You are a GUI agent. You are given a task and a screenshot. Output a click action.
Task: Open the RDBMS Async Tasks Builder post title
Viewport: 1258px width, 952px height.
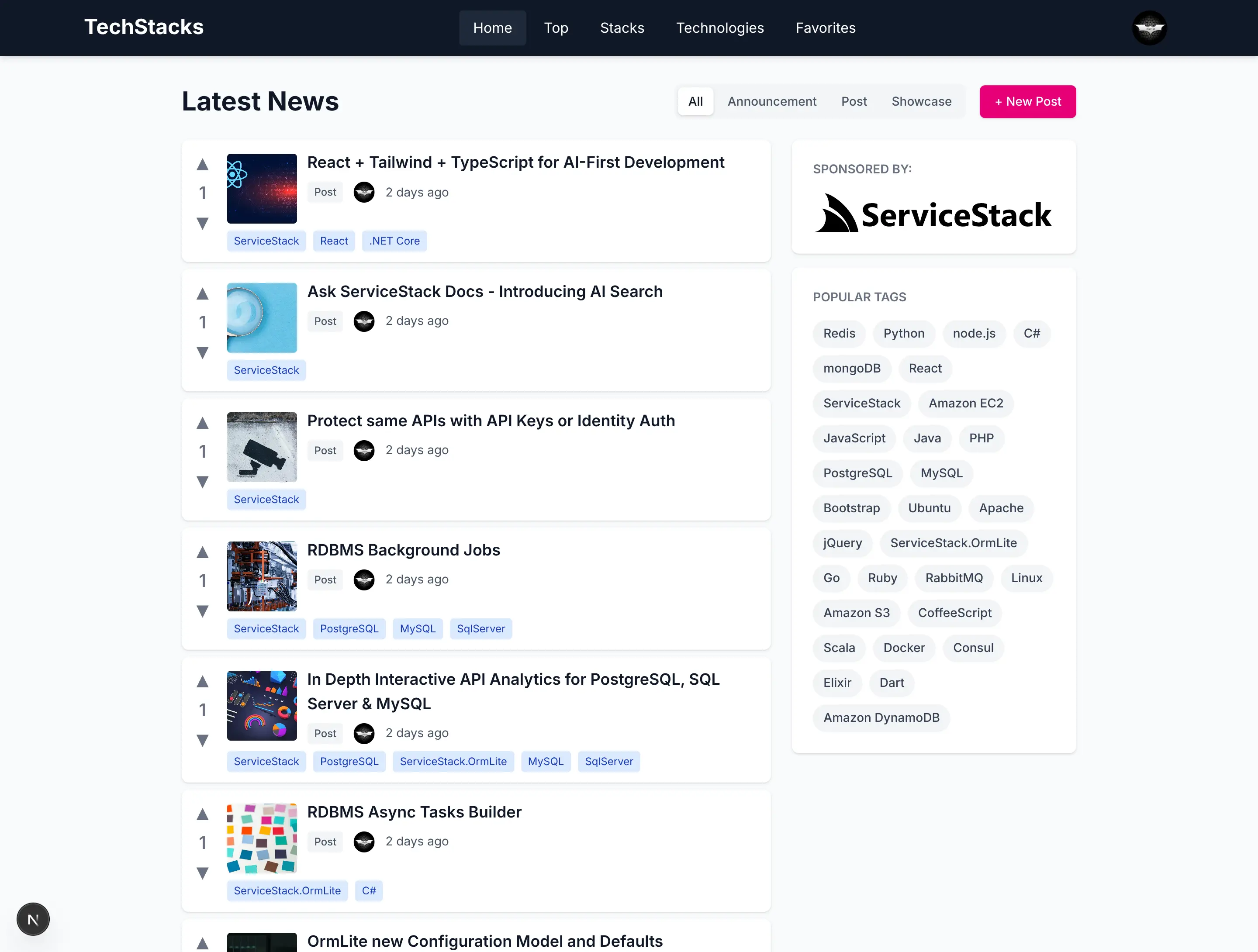[414, 811]
